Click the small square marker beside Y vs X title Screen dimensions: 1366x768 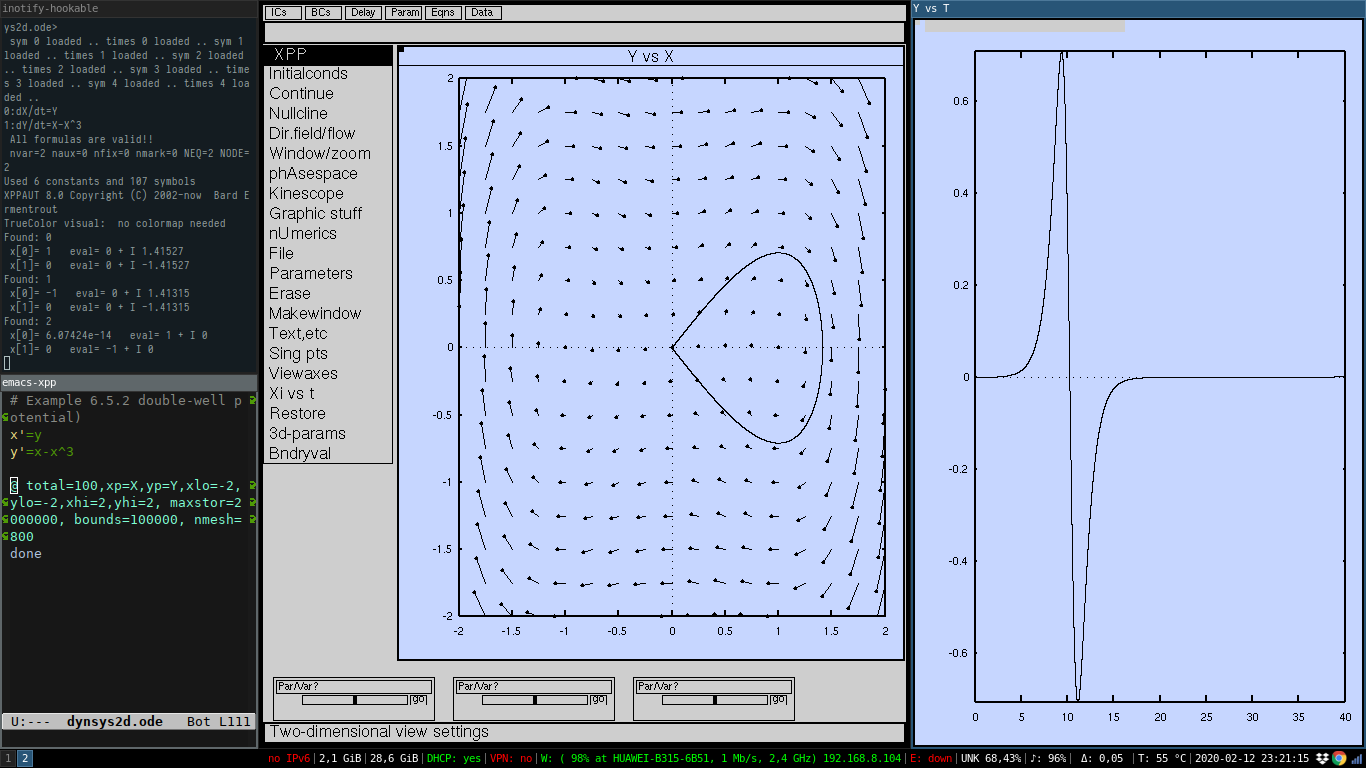[x=402, y=49]
